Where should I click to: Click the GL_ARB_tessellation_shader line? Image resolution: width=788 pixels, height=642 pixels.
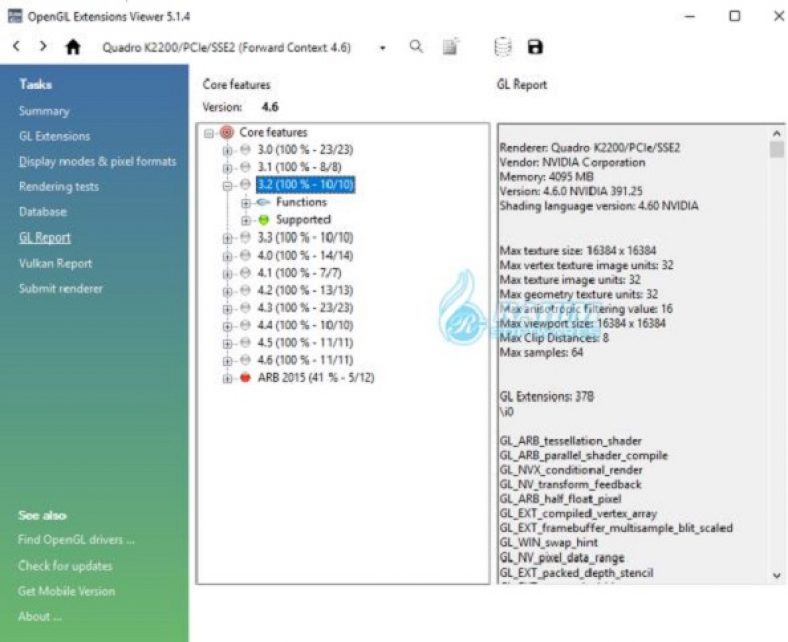pyautogui.click(x=570, y=441)
